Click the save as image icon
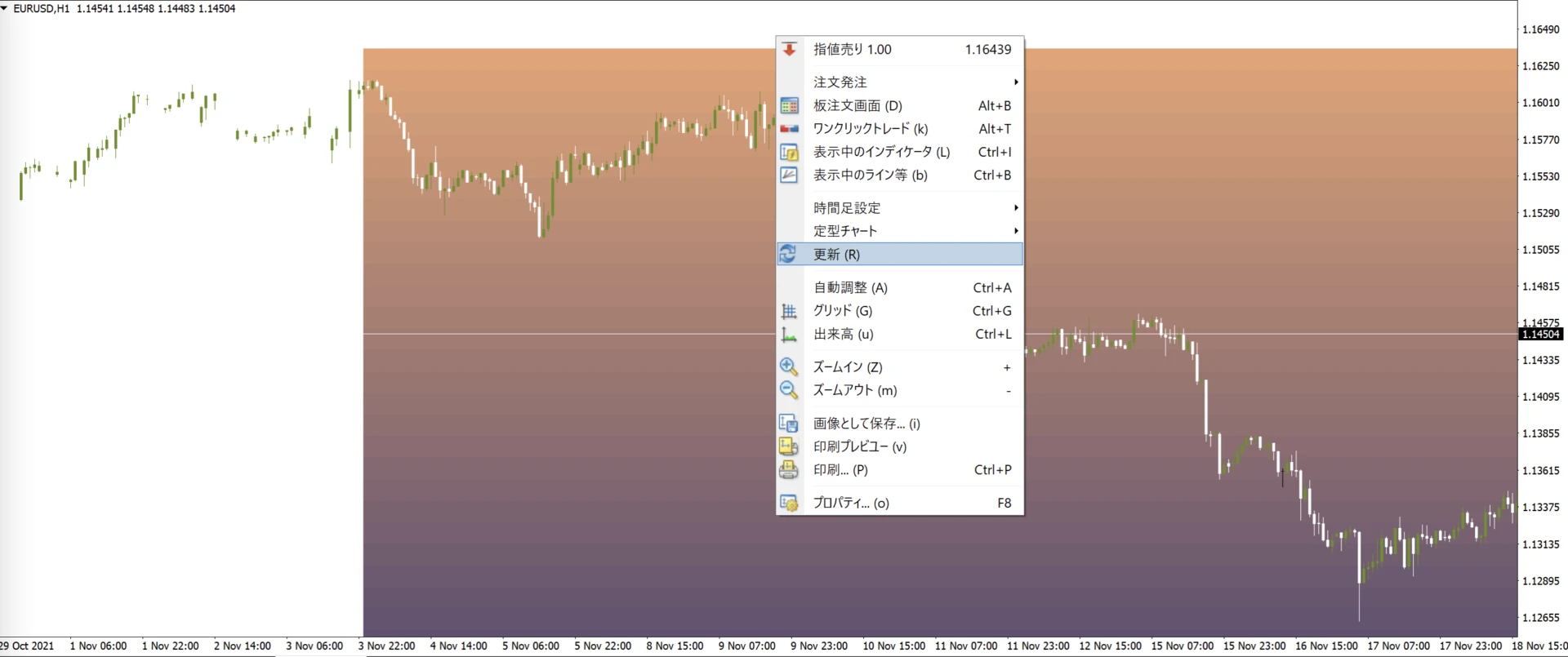The image size is (1568, 657). pos(789,423)
